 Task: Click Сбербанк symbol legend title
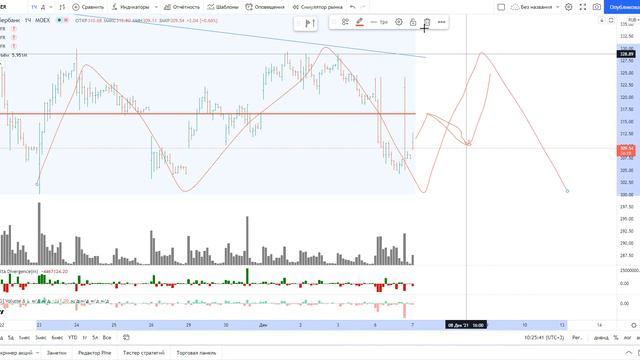pyautogui.click(x=10, y=20)
